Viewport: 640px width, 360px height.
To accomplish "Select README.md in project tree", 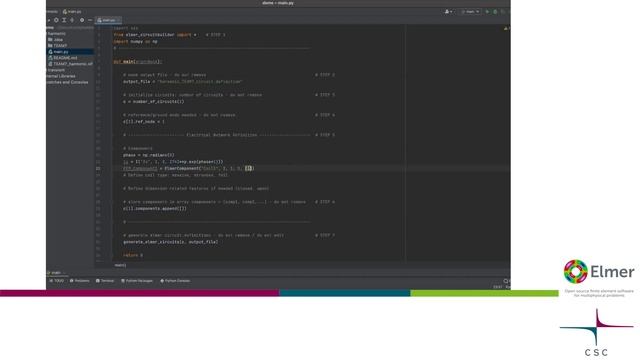I will point(62,58).
